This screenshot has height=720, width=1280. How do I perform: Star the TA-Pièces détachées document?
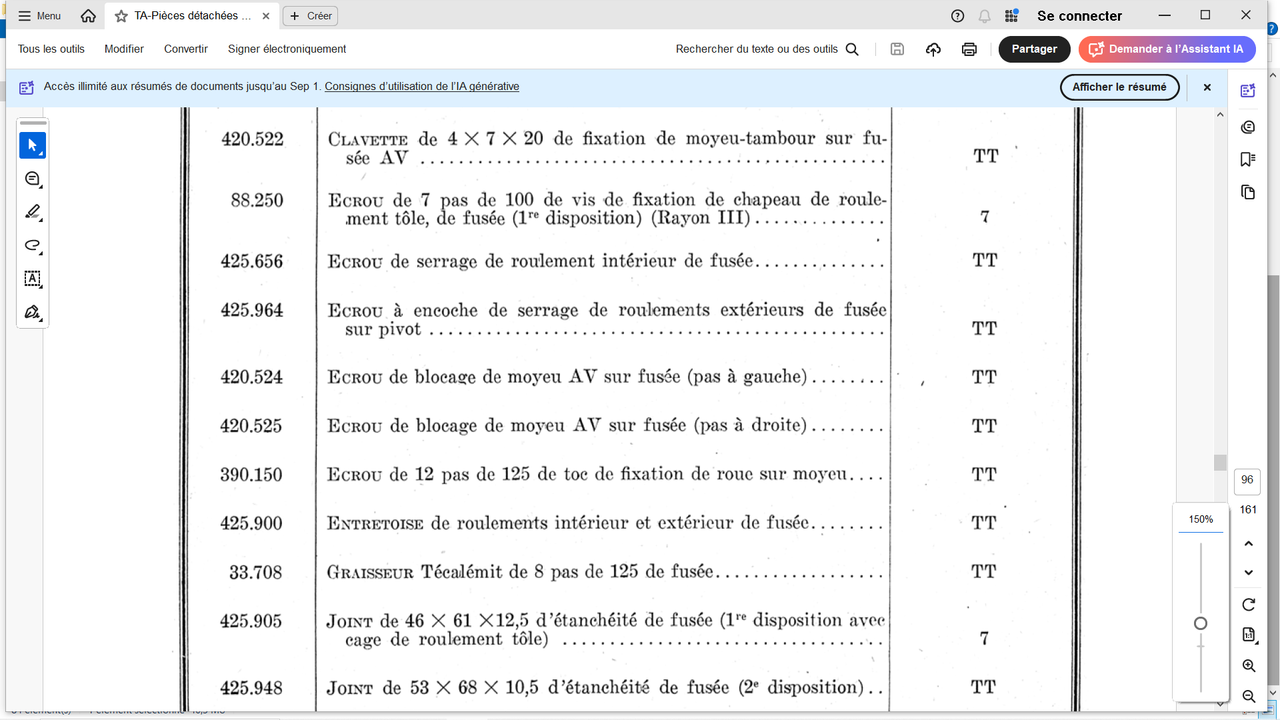tap(121, 16)
